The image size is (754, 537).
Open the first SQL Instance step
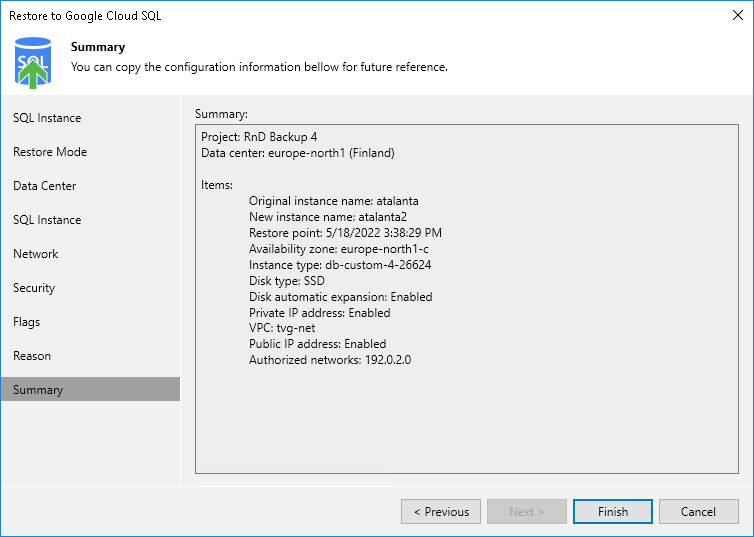pos(47,118)
